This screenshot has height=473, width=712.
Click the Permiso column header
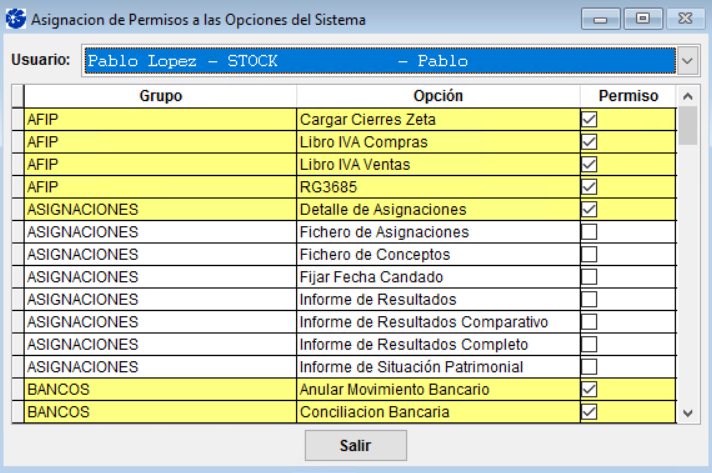click(x=628, y=96)
